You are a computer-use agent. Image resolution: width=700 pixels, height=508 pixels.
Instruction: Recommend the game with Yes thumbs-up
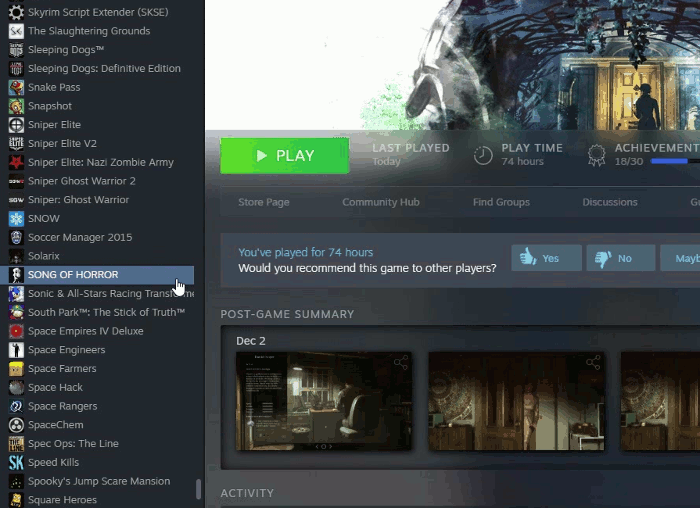click(x=546, y=258)
